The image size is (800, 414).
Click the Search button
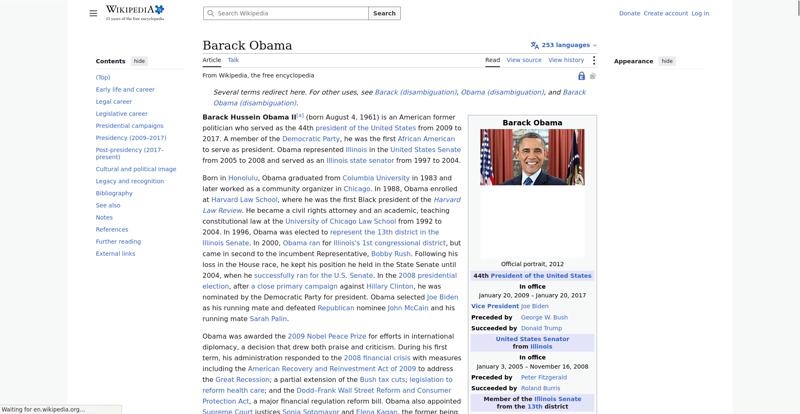(384, 13)
